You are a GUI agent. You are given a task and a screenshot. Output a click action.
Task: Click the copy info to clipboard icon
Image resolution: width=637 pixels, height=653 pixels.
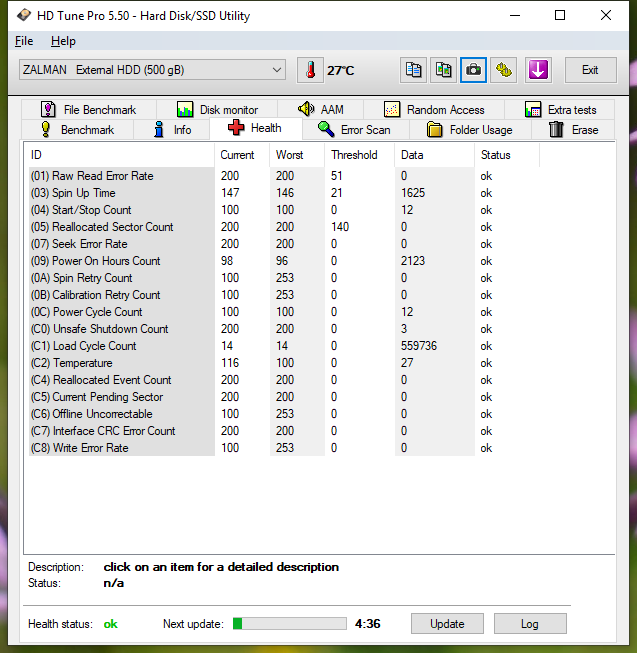click(413, 70)
